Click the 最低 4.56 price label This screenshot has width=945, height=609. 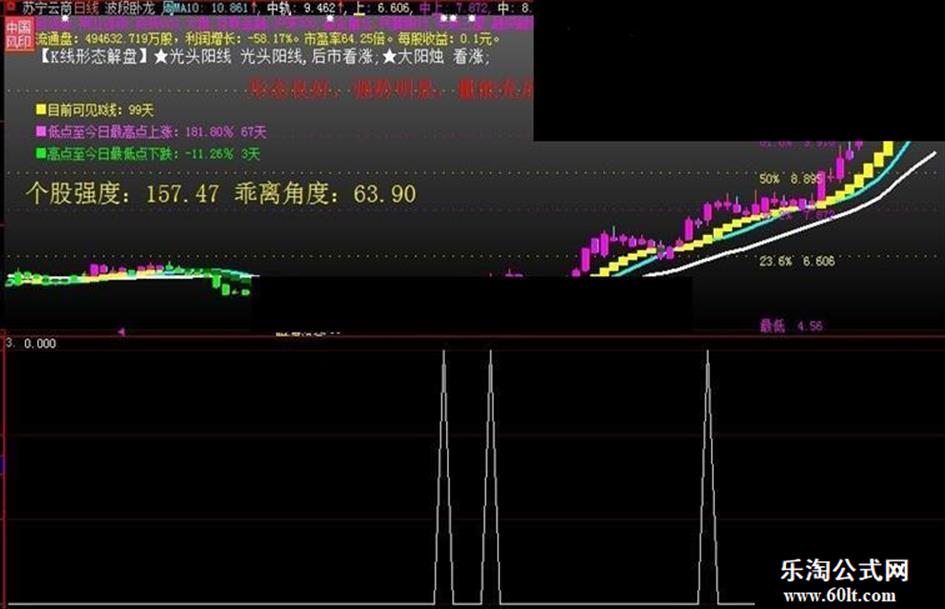tap(791, 326)
